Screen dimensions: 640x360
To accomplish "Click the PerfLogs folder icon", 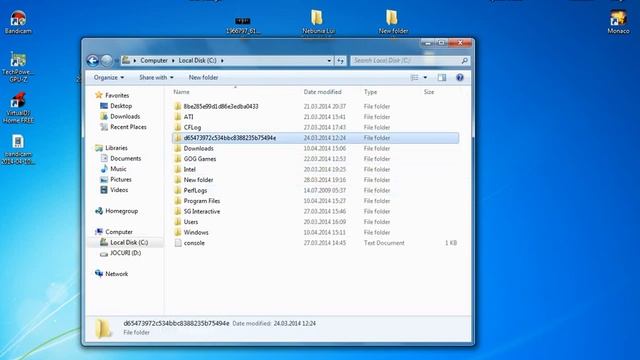I will click(178, 191).
